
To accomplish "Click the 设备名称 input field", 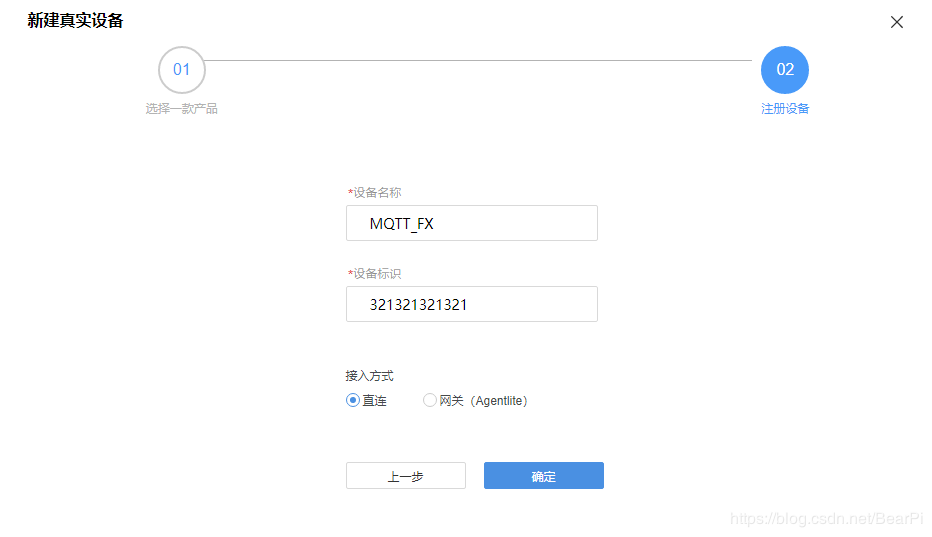I will (x=471, y=223).
